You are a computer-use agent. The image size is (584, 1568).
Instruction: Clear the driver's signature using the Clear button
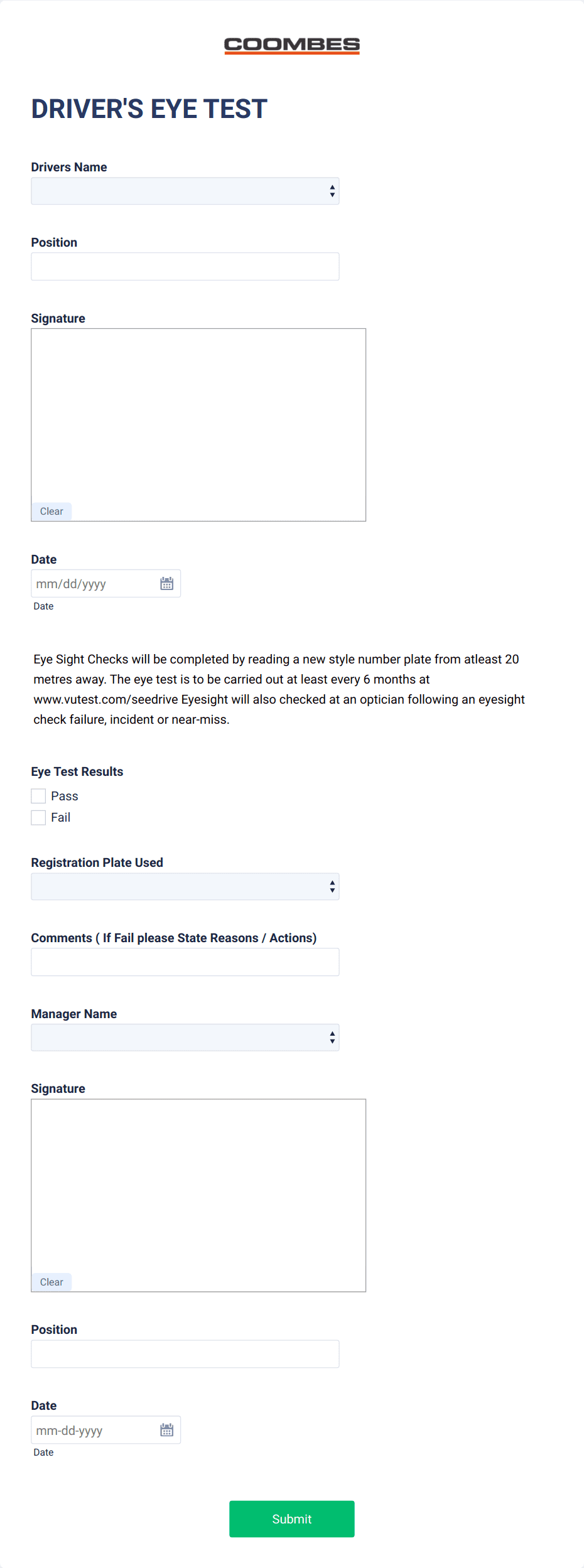click(51, 511)
